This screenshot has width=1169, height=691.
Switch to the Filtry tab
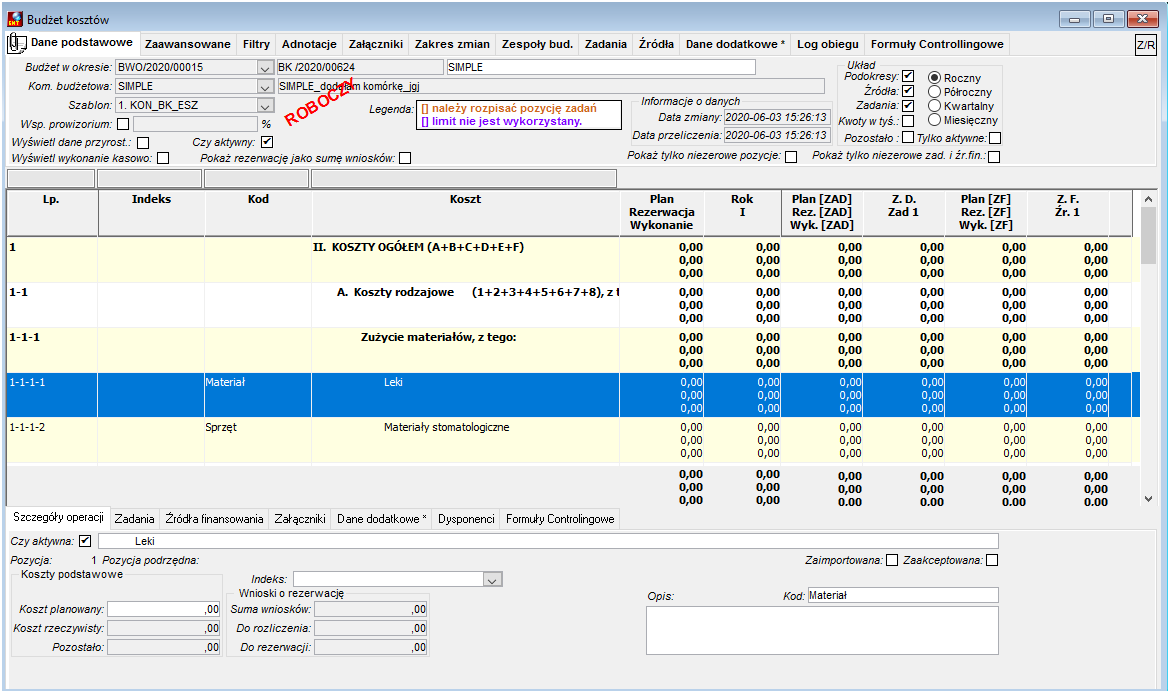[256, 44]
